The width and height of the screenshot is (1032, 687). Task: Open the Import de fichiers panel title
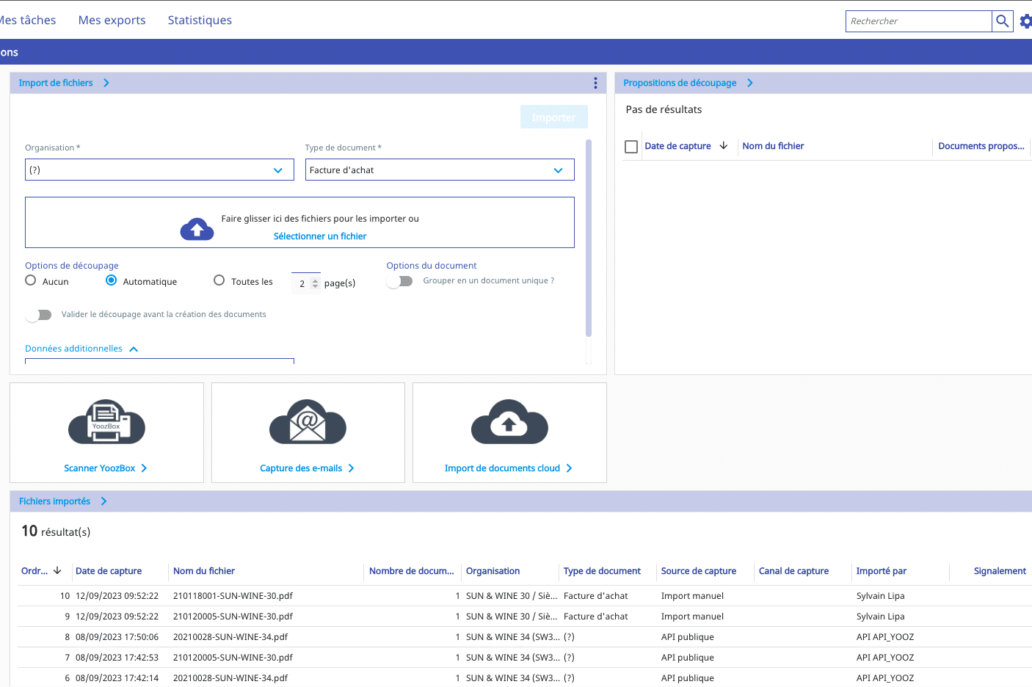(x=55, y=83)
